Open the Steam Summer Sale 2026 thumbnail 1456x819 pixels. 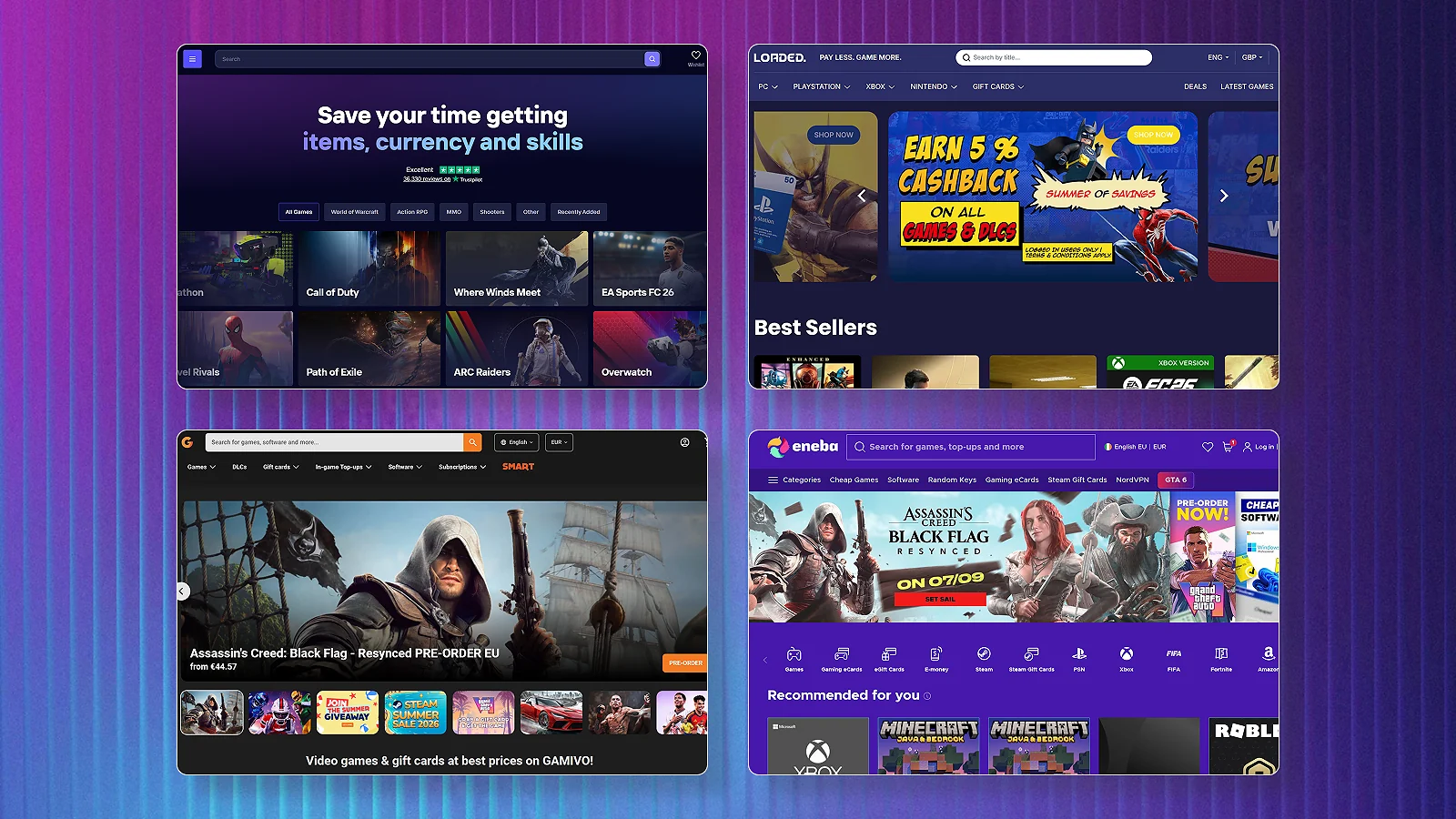(x=415, y=713)
